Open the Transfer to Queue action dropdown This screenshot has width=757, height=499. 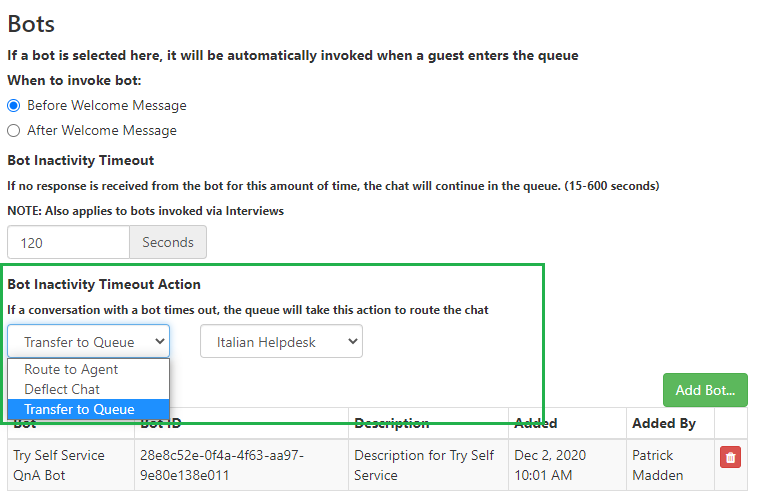88,341
